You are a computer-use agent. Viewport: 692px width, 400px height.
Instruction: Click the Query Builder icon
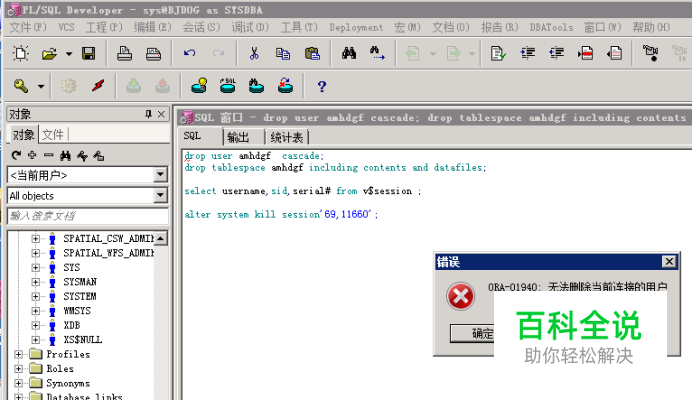[199, 86]
